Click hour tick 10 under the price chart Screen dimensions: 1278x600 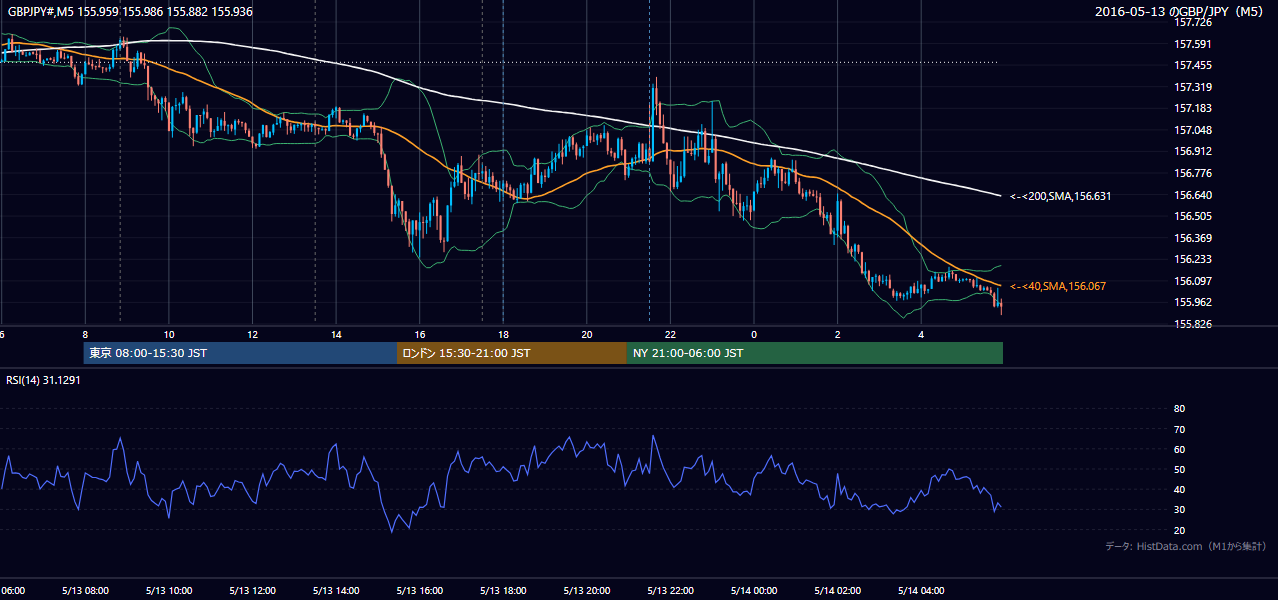[x=169, y=334]
